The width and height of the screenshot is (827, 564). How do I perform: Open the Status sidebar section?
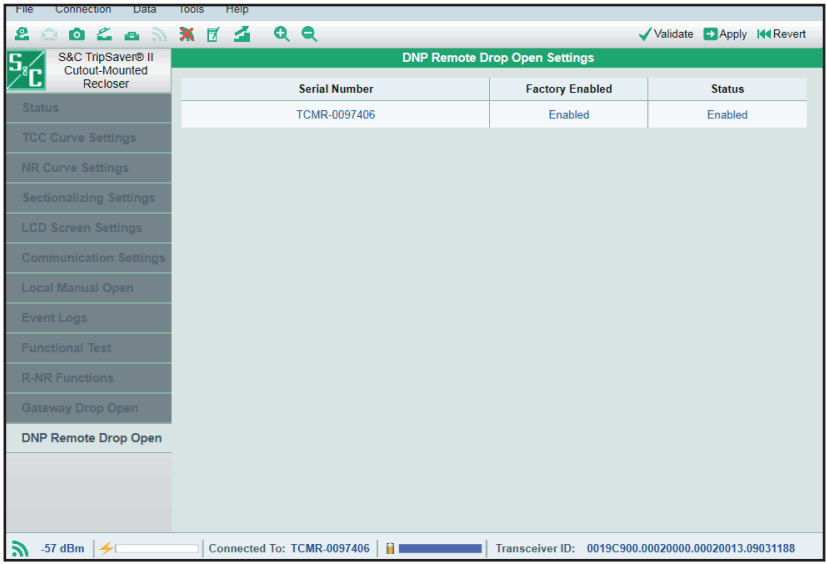coord(89,108)
